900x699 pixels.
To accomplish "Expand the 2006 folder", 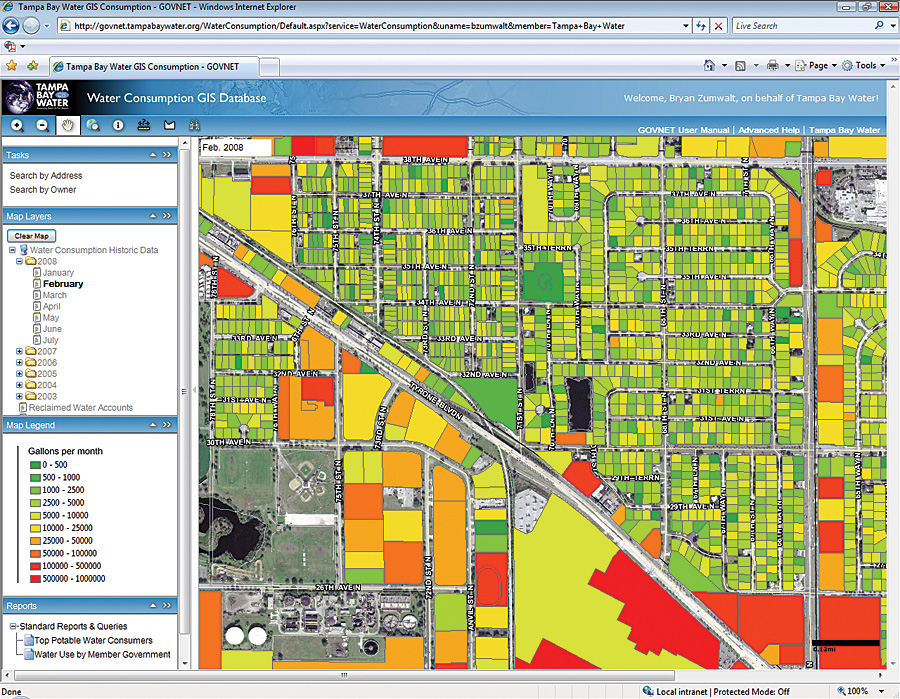I will click(x=20, y=363).
